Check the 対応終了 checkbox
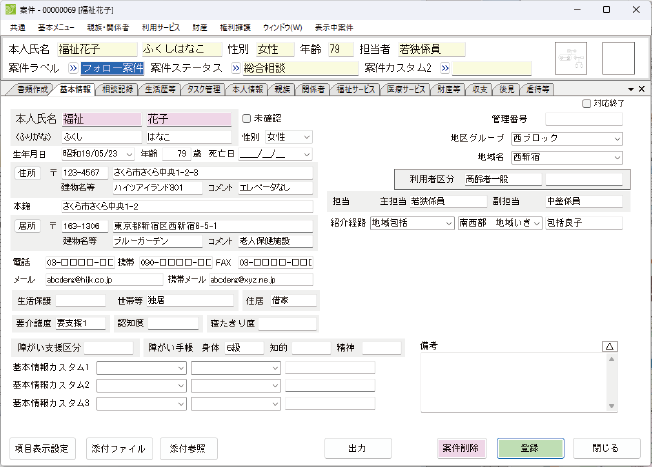Viewport: 652px width, 467px height. (x=586, y=102)
